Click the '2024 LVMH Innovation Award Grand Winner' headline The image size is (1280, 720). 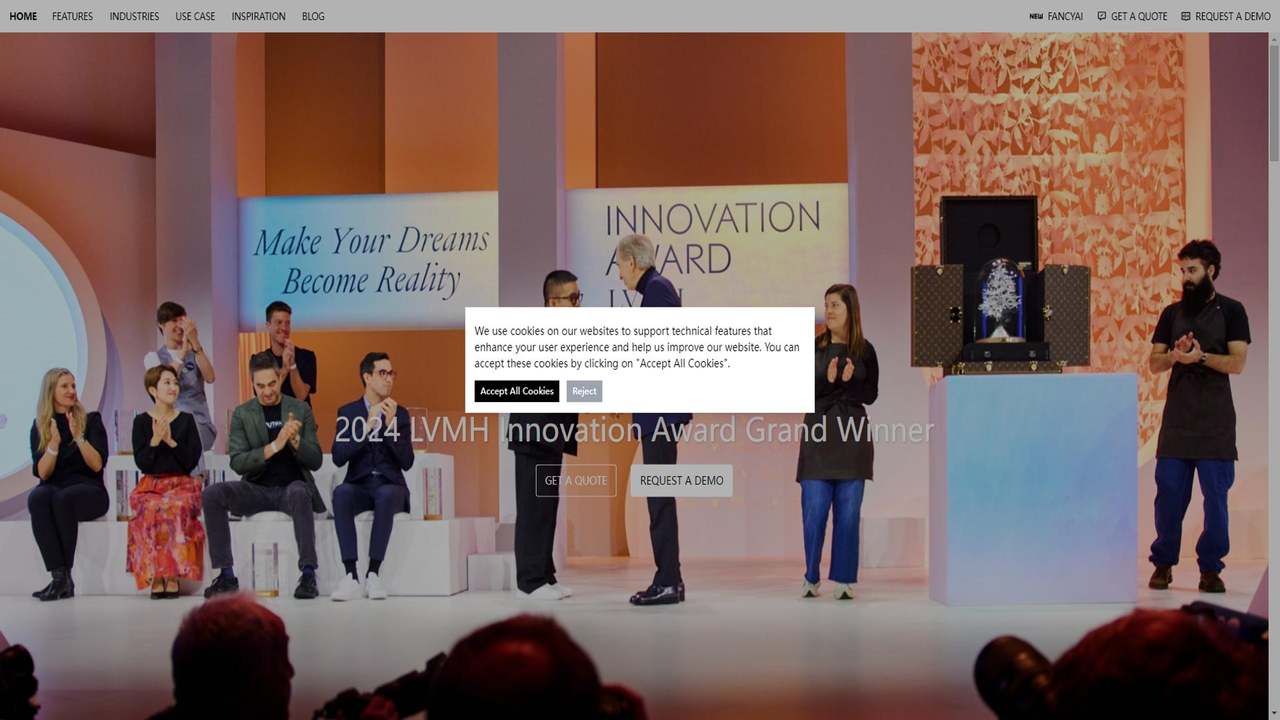point(634,430)
